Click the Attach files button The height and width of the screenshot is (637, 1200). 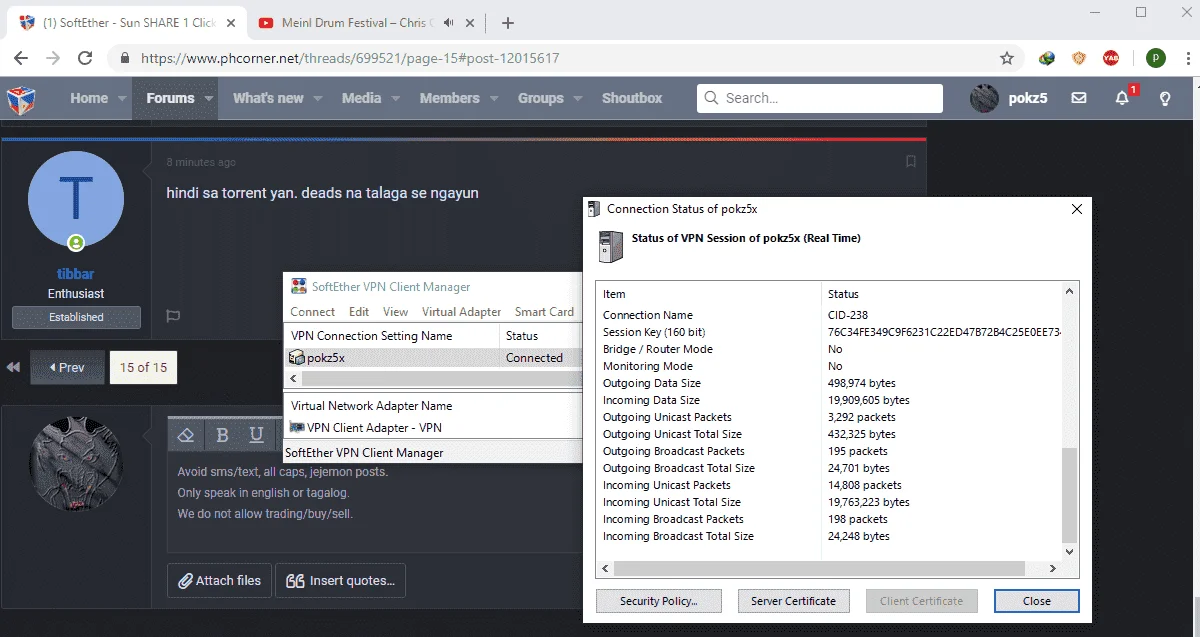click(x=219, y=580)
